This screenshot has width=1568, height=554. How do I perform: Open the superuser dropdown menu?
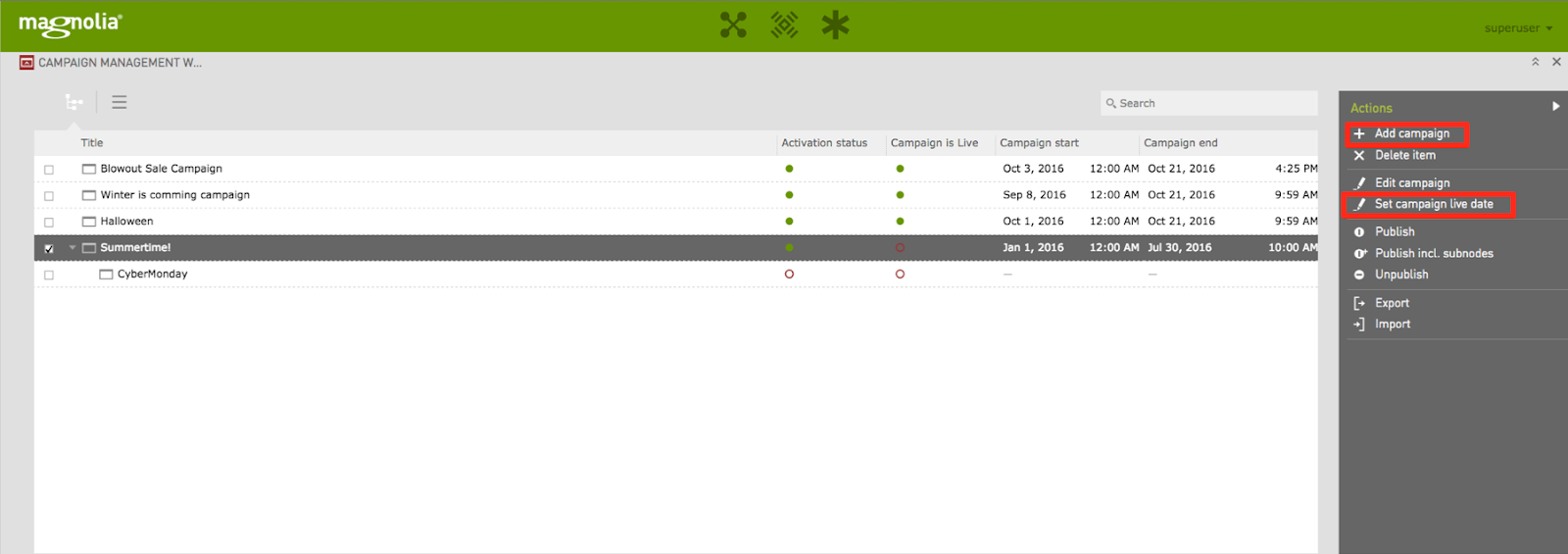coord(1518,28)
